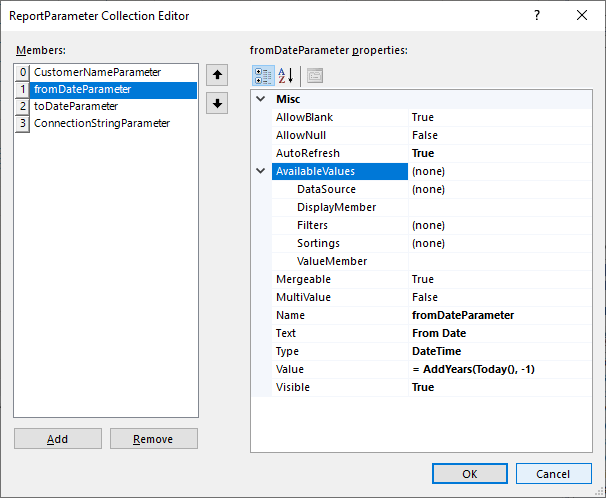This screenshot has width=606, height=498.
Task: Collapse the Misc category
Action: point(261,99)
